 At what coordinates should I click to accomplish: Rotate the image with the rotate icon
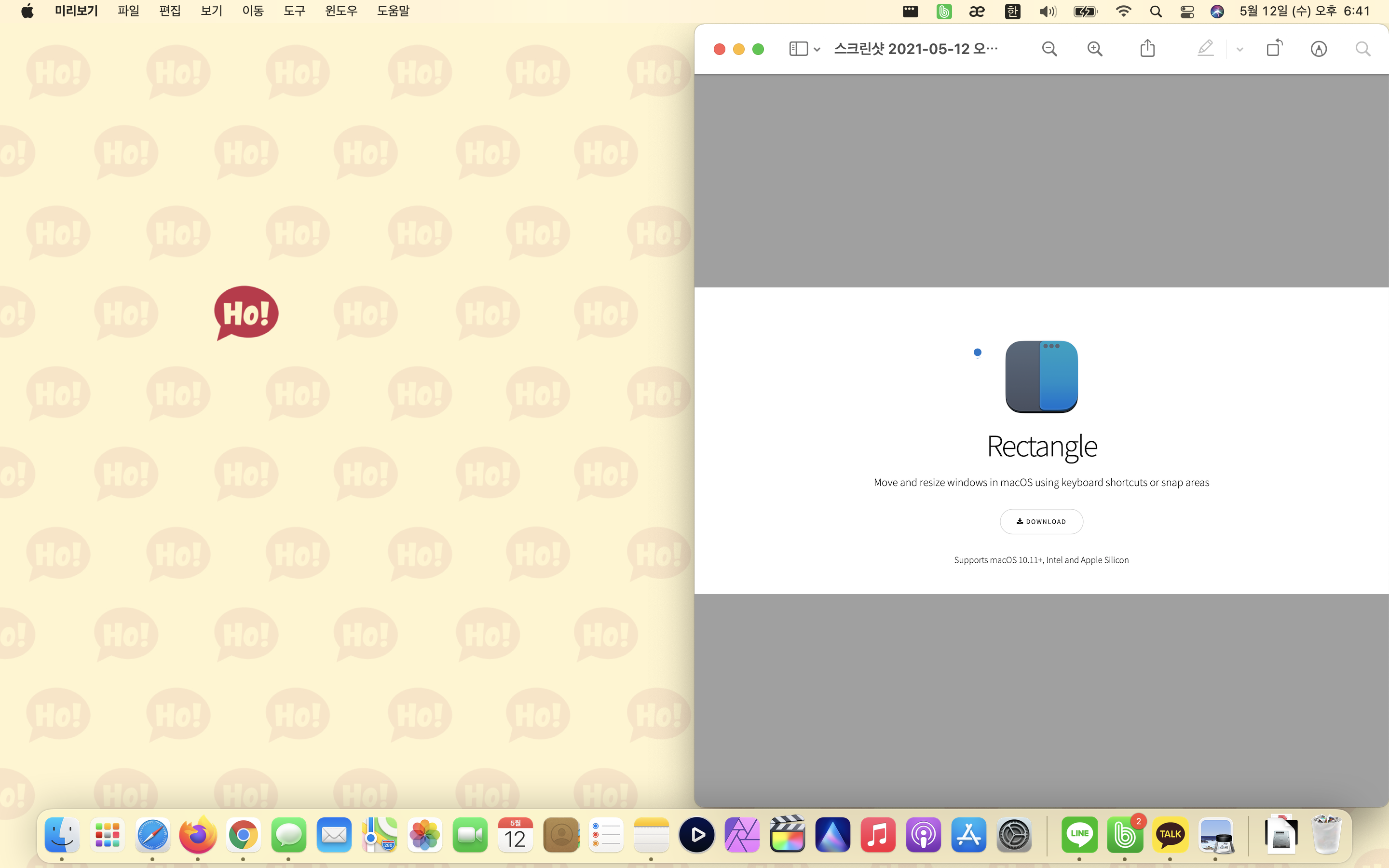pyautogui.click(x=1274, y=48)
